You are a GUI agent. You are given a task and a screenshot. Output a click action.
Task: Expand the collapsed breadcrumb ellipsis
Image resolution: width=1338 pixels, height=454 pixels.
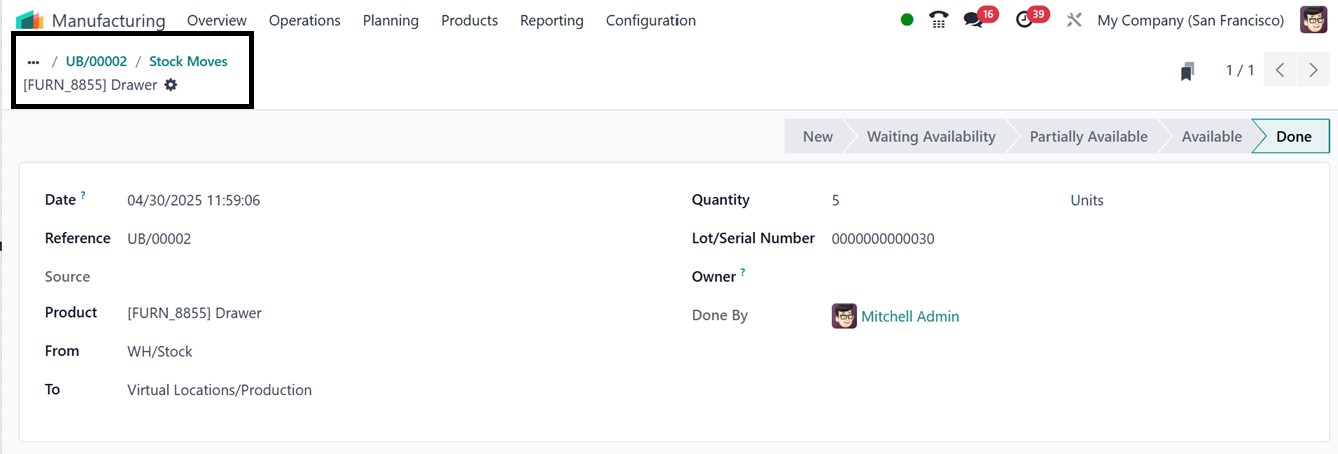tap(33, 62)
